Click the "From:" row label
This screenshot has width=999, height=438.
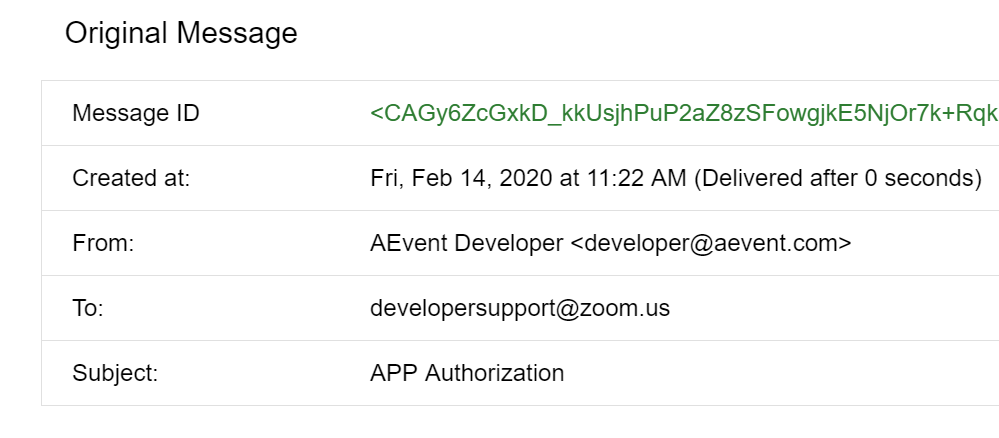point(103,243)
